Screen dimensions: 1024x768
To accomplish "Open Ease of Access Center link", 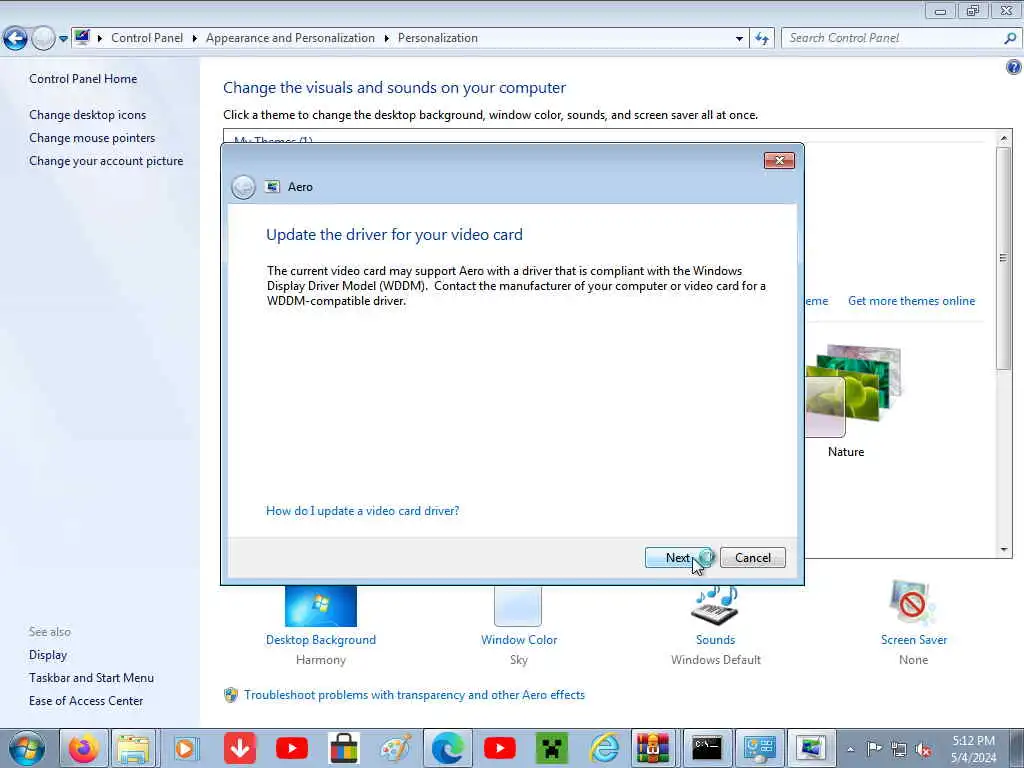I will tap(86, 701).
